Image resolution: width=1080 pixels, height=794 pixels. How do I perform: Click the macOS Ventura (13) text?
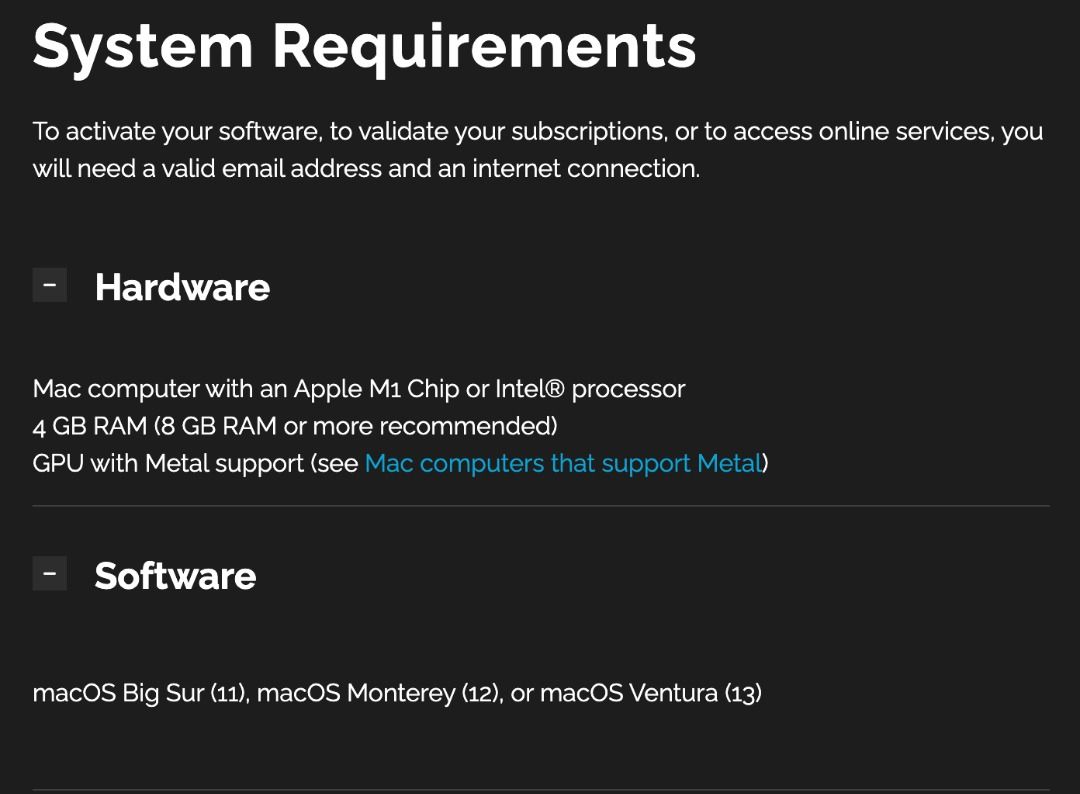pos(650,693)
